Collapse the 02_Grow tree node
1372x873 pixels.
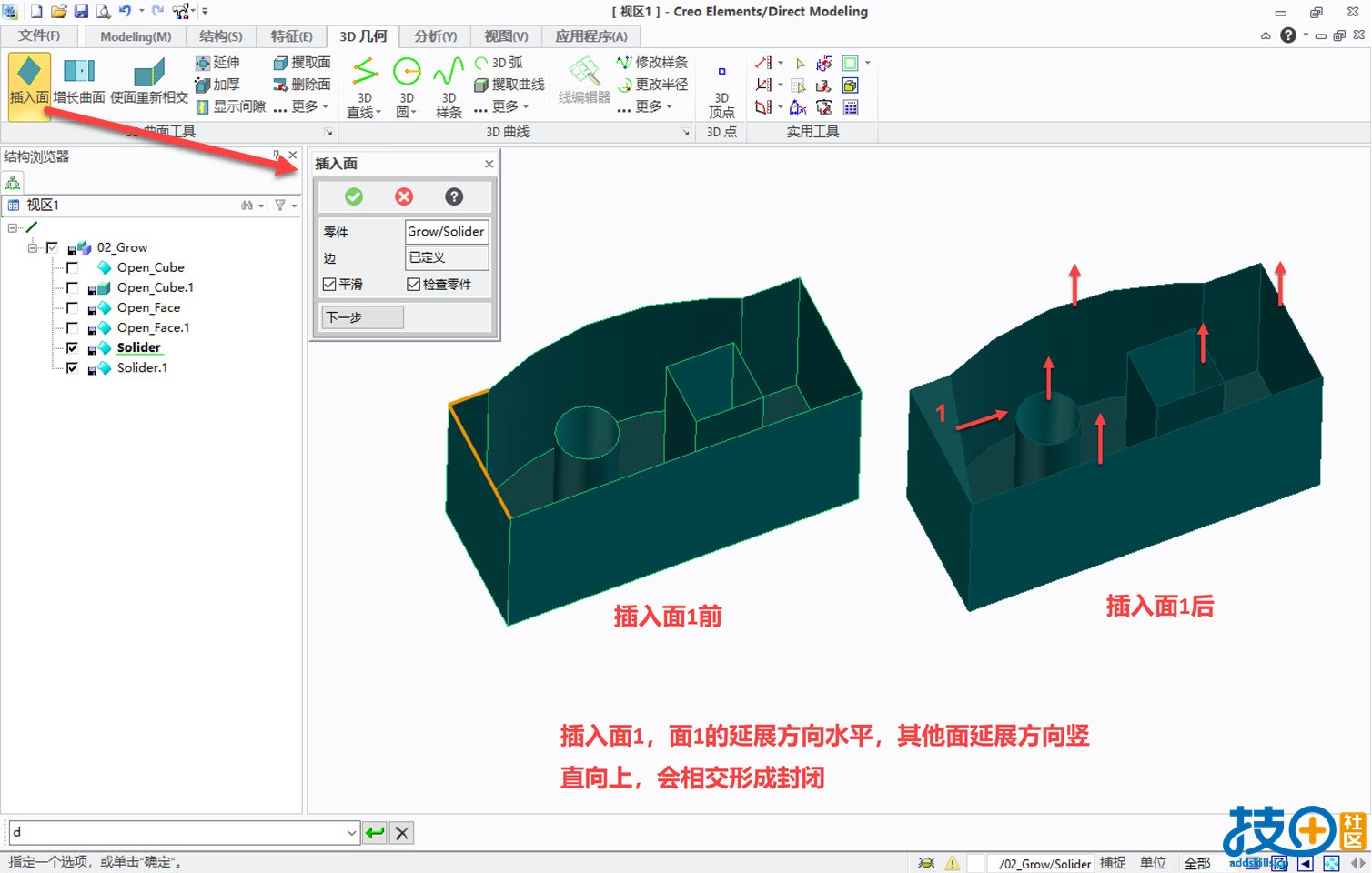coord(33,247)
